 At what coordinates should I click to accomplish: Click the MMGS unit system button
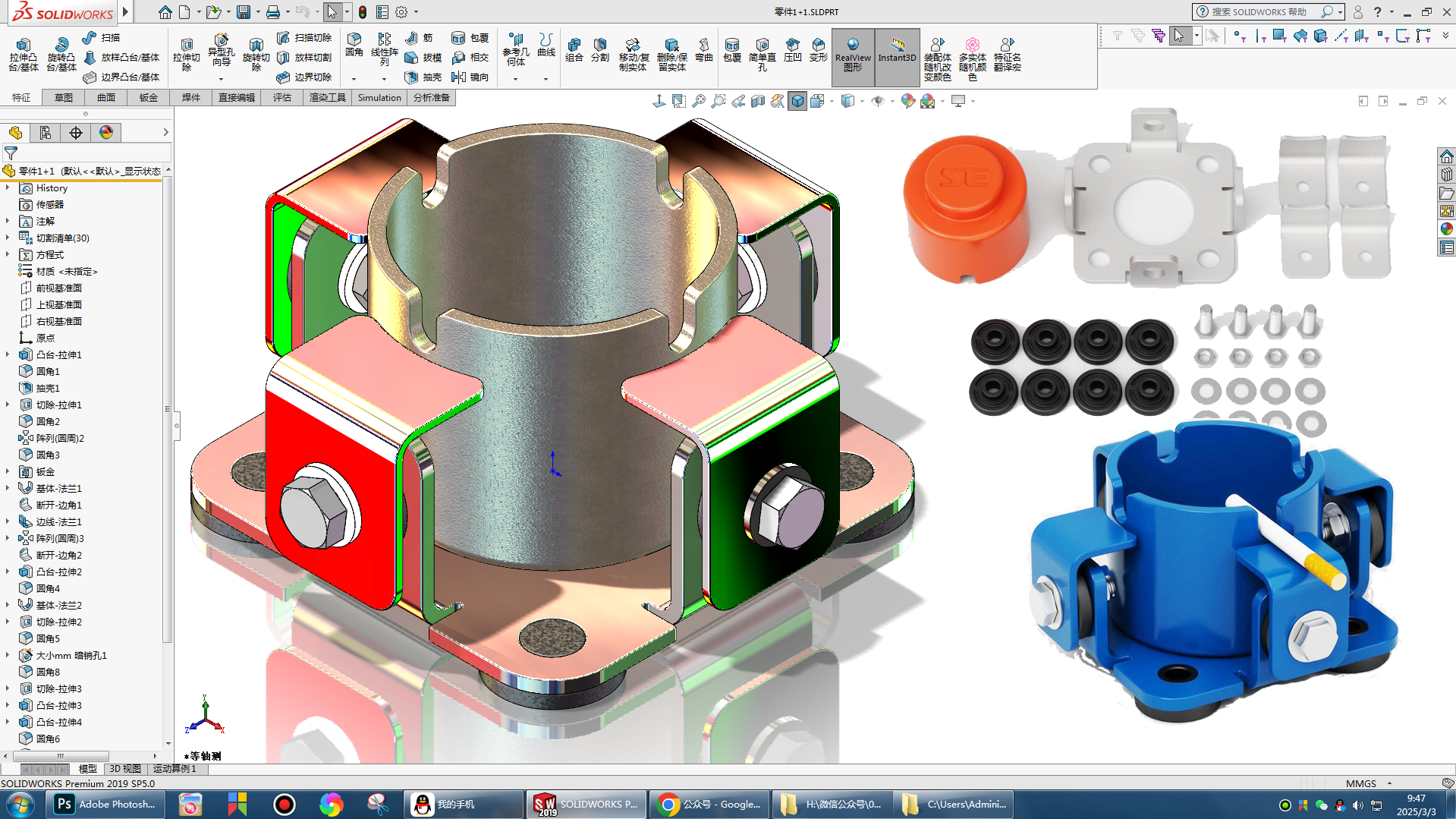pyautogui.click(x=1360, y=783)
